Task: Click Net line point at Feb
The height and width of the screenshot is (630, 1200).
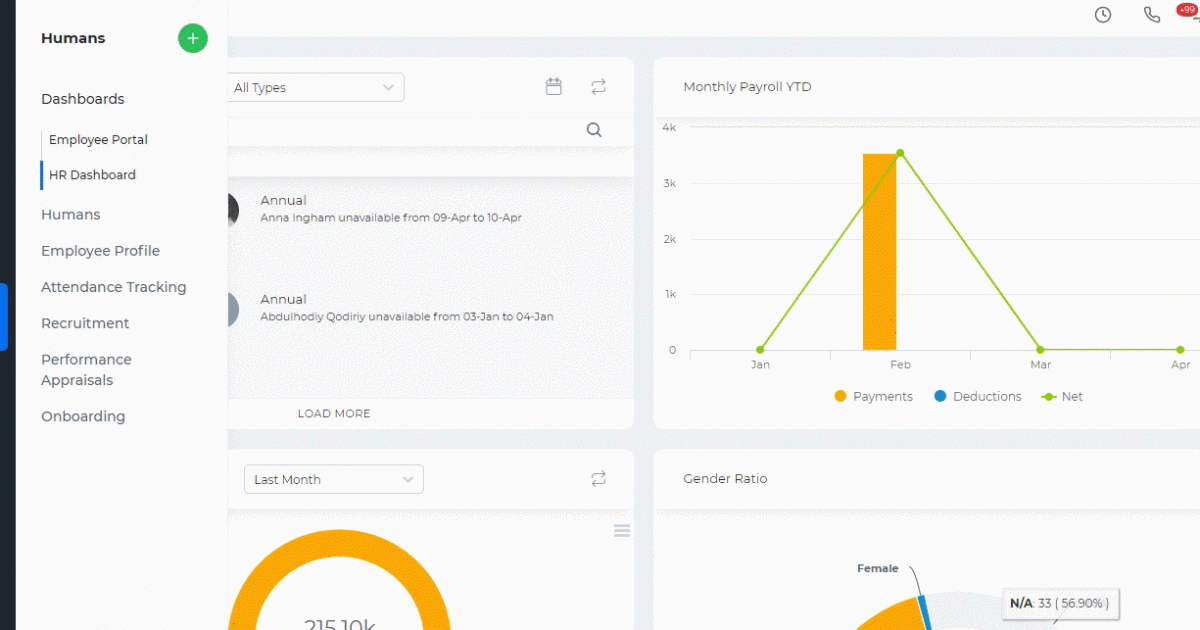Action: [x=900, y=153]
